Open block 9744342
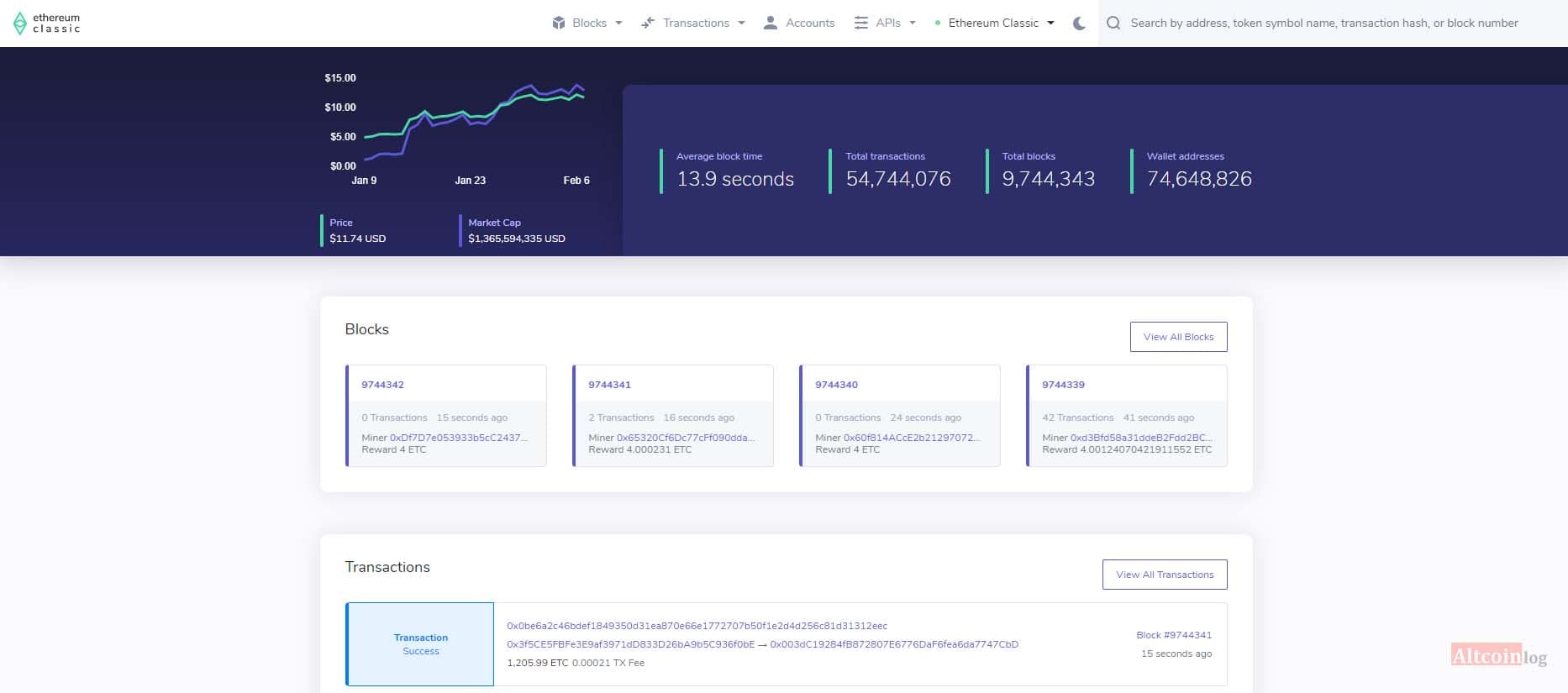1568x693 pixels. tap(383, 385)
